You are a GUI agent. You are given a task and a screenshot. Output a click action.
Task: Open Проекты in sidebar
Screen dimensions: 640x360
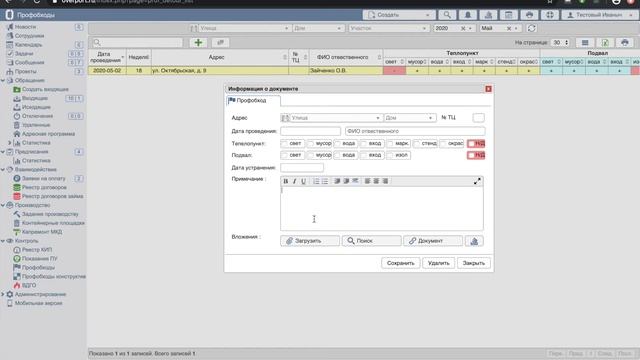click(25, 71)
